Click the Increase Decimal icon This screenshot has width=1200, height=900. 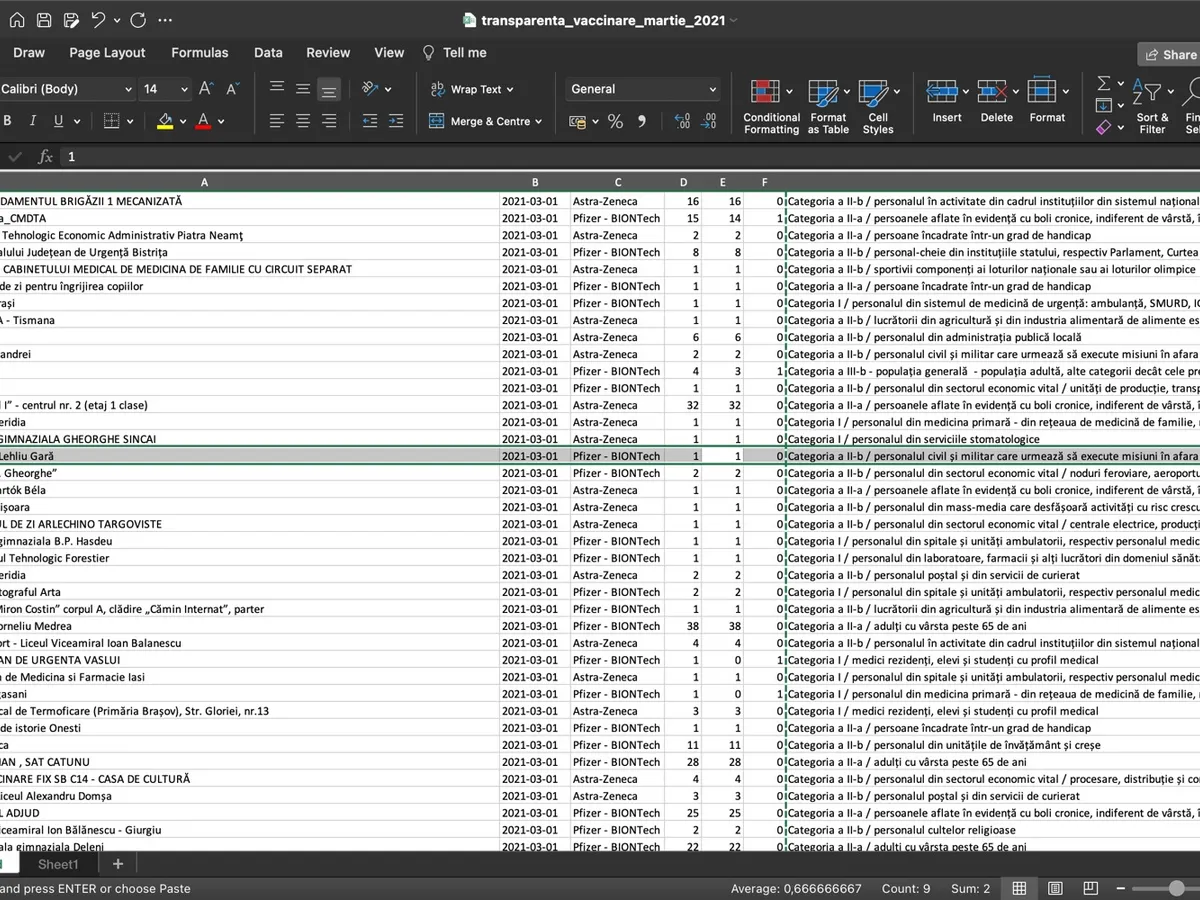coord(682,122)
